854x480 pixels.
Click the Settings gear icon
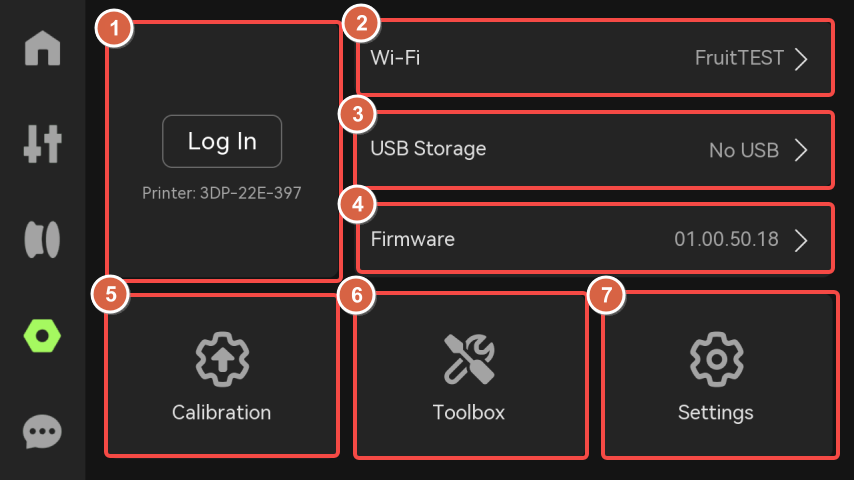click(x=716, y=360)
